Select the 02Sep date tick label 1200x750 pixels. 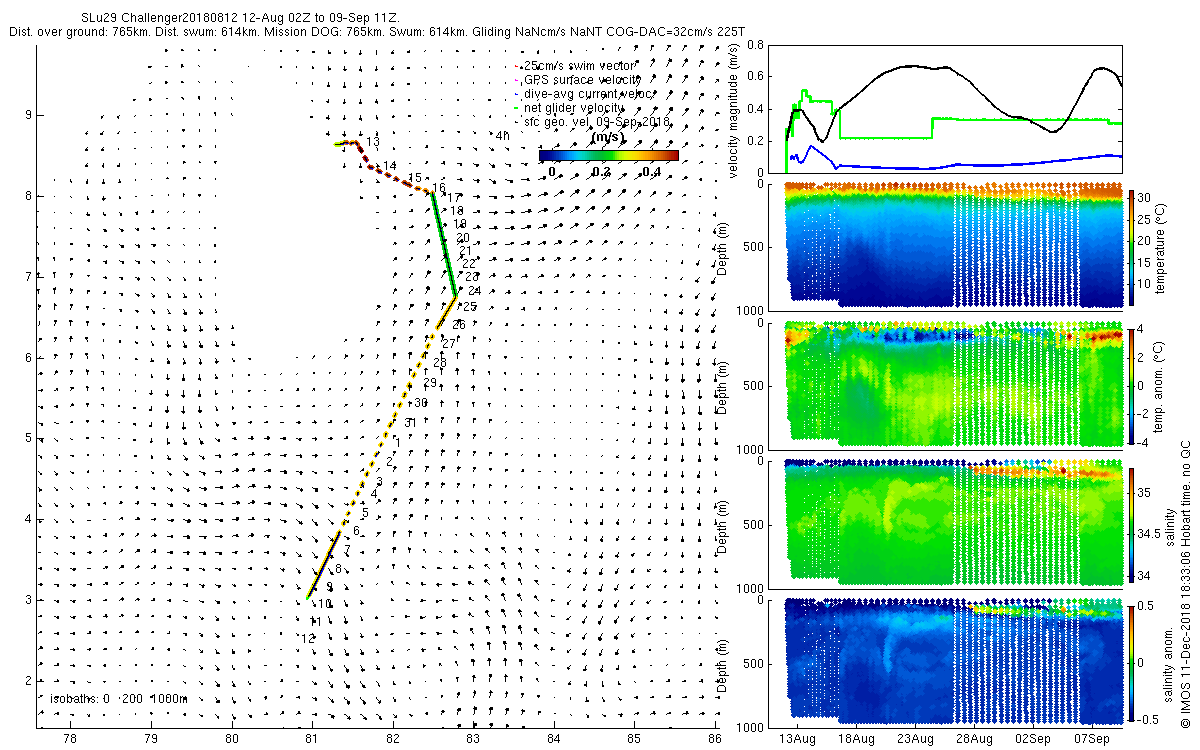(x=1033, y=738)
